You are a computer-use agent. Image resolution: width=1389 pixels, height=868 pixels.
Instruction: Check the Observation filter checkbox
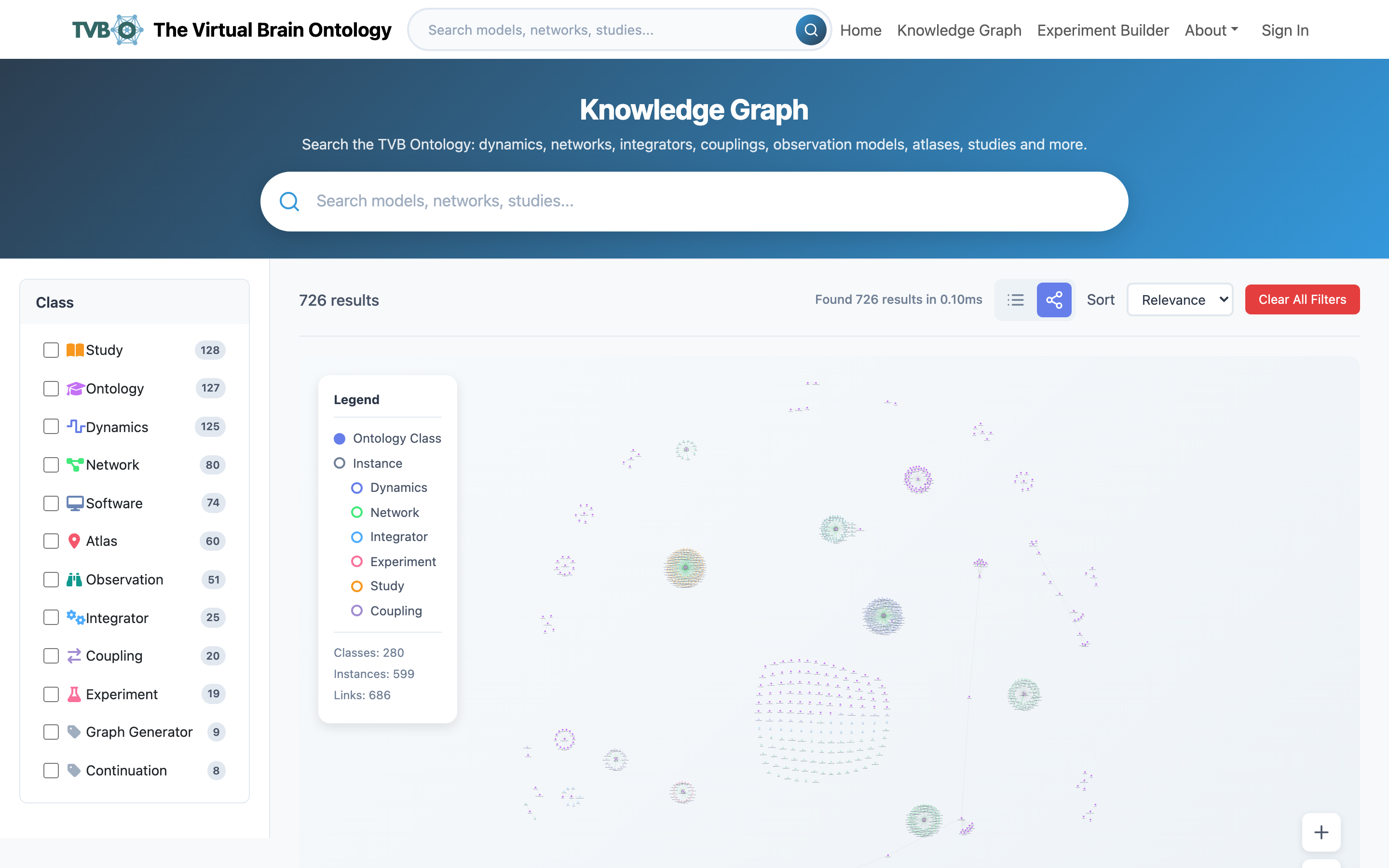(x=51, y=580)
